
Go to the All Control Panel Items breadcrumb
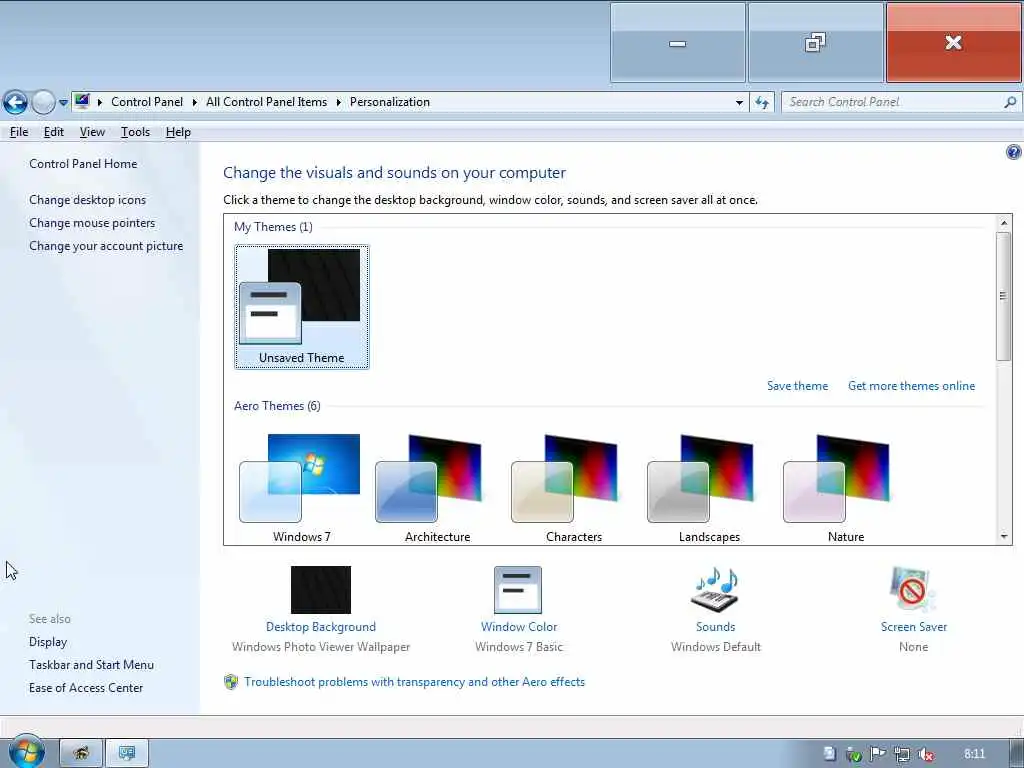(266, 102)
